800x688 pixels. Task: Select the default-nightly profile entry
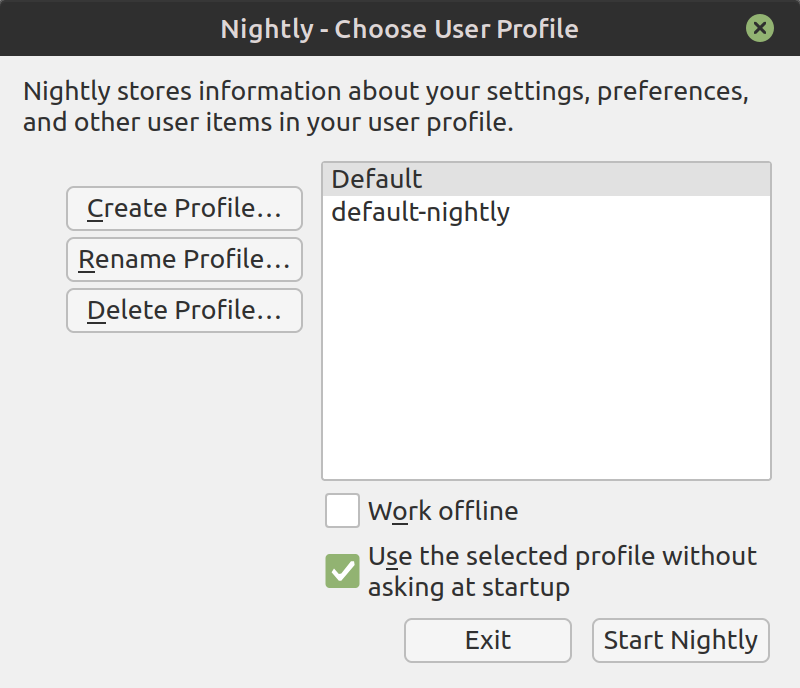click(546, 212)
